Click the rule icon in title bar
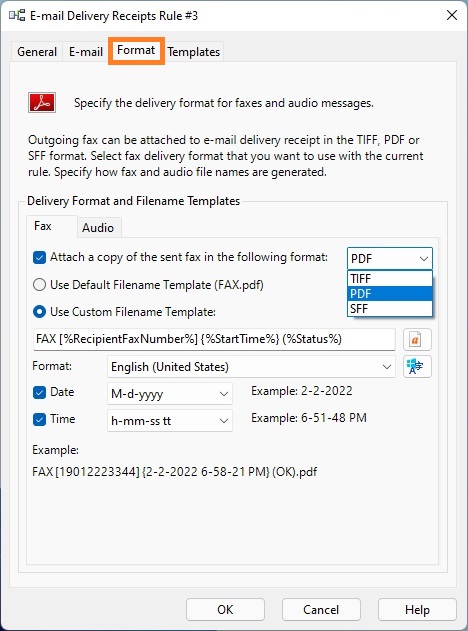Screen dimensions: 468x631 coord(17,16)
